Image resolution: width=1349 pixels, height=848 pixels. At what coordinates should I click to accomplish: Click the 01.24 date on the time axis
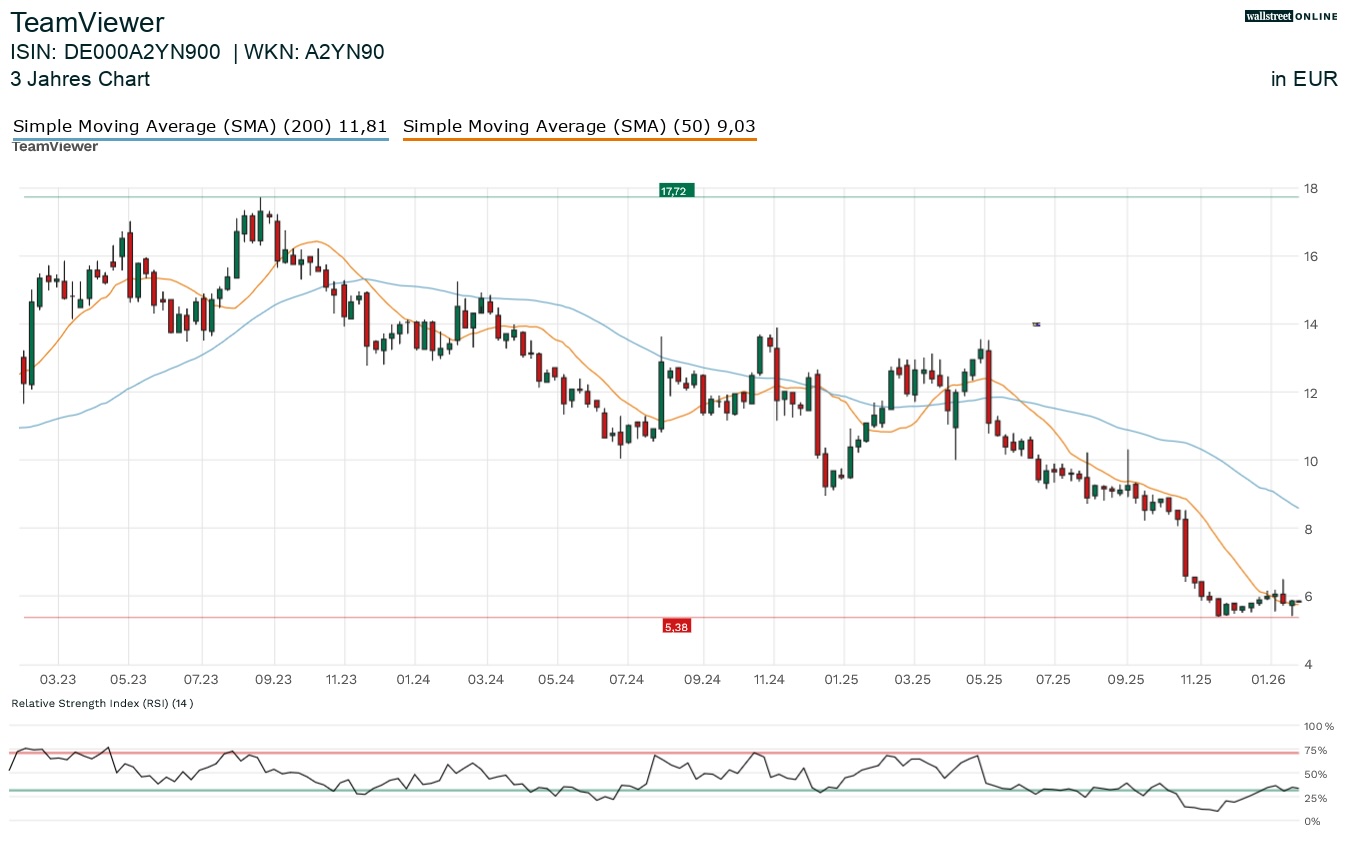pos(413,679)
